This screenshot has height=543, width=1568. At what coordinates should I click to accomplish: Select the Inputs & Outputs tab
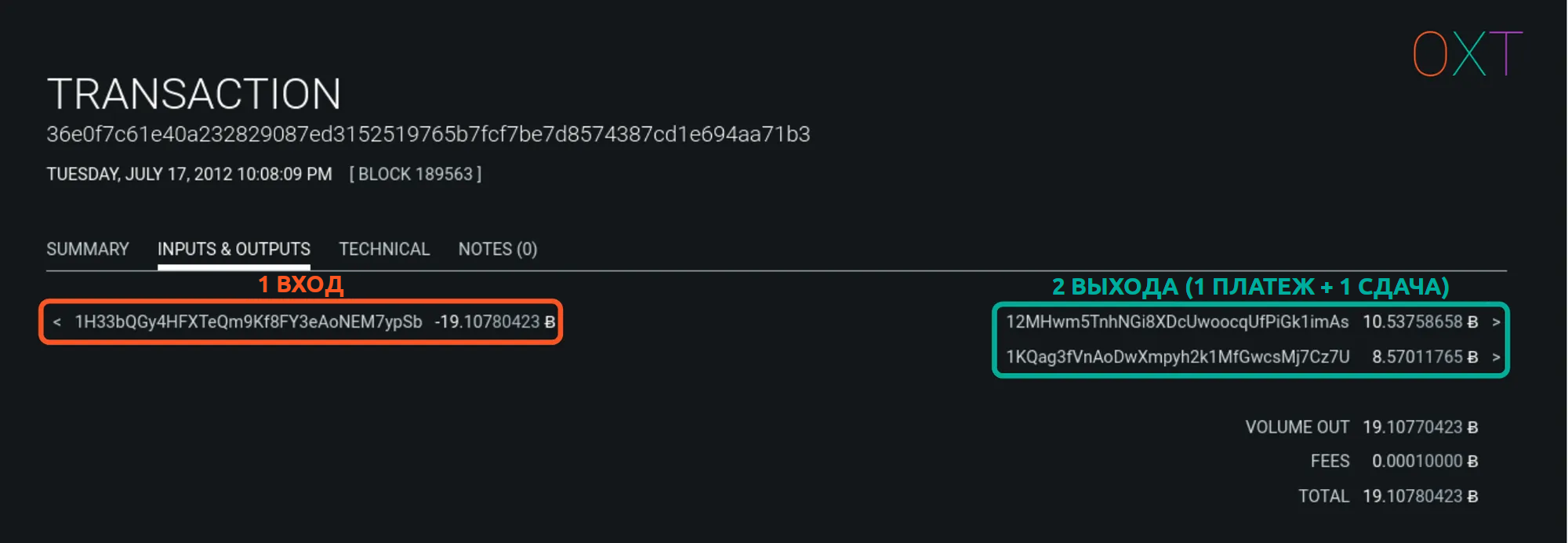point(234,249)
